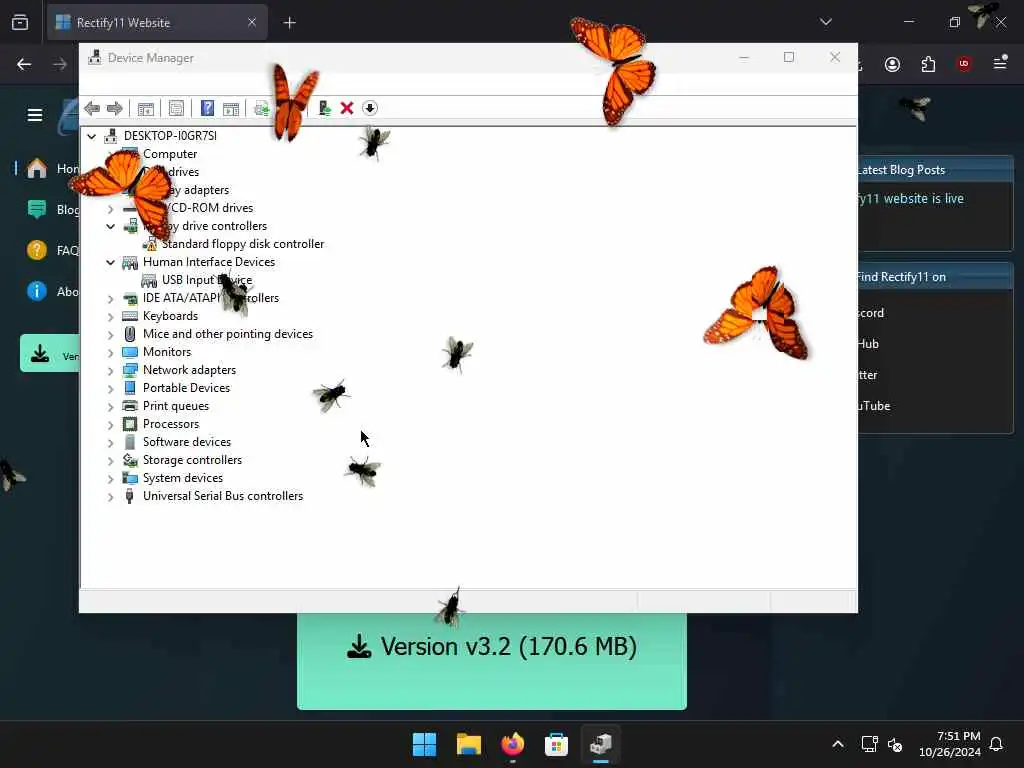Viewport: 1024px width, 768px height.
Task: Open Firefox from the taskbar
Action: (513, 744)
